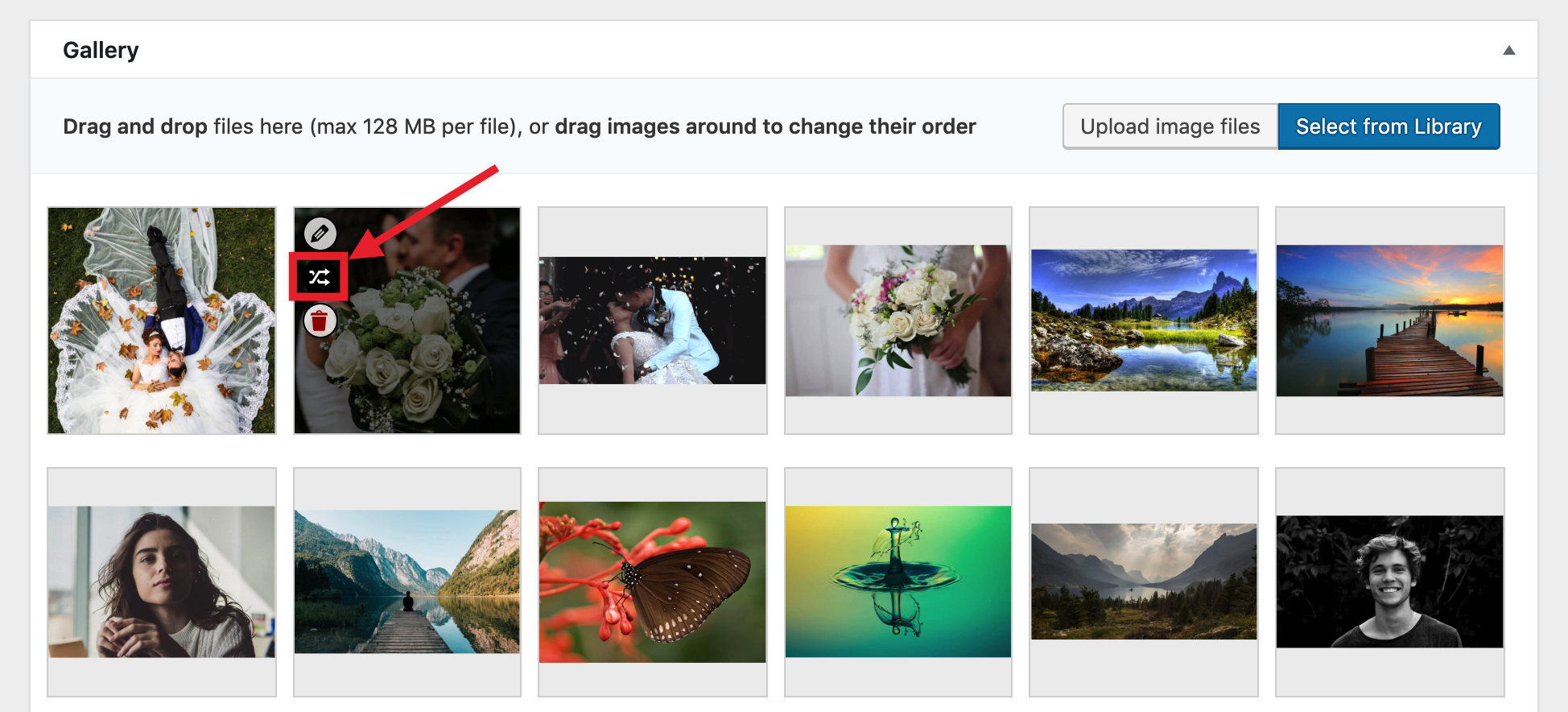Pick the sunset pier thumbnail
Viewport: 1568px width, 712px height.
click(1389, 321)
